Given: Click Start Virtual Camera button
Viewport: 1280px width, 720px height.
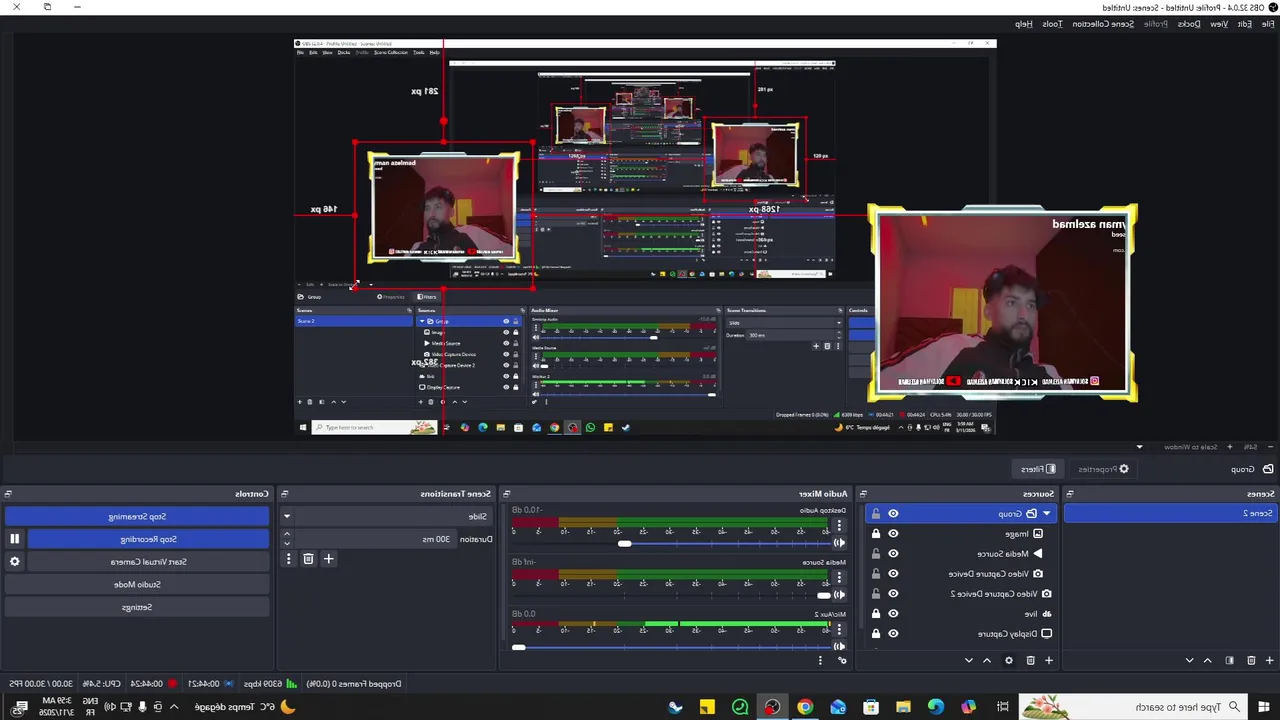Looking at the screenshot, I should pyautogui.click(x=149, y=562).
